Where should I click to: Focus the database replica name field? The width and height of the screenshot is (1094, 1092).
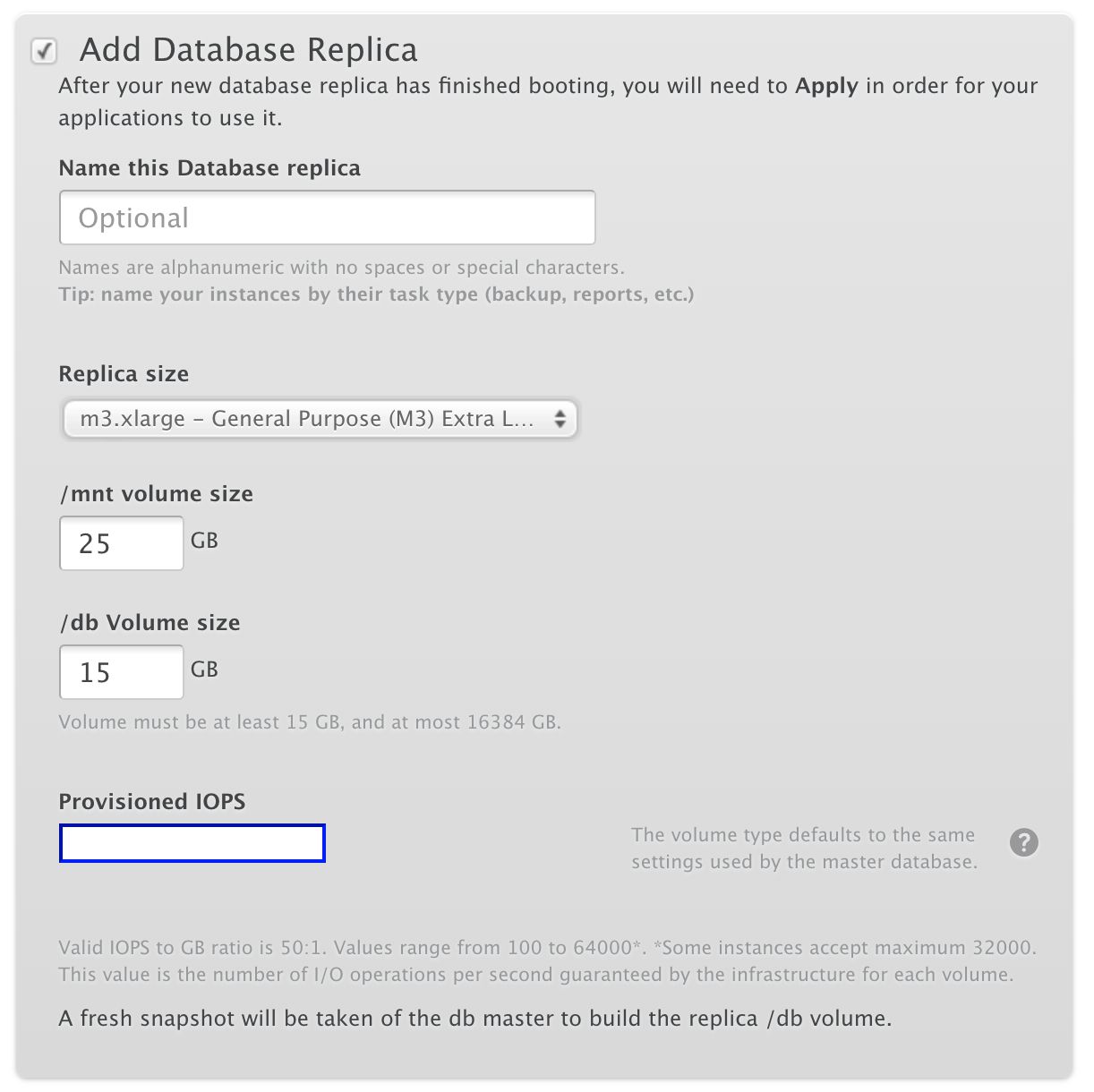coord(327,218)
